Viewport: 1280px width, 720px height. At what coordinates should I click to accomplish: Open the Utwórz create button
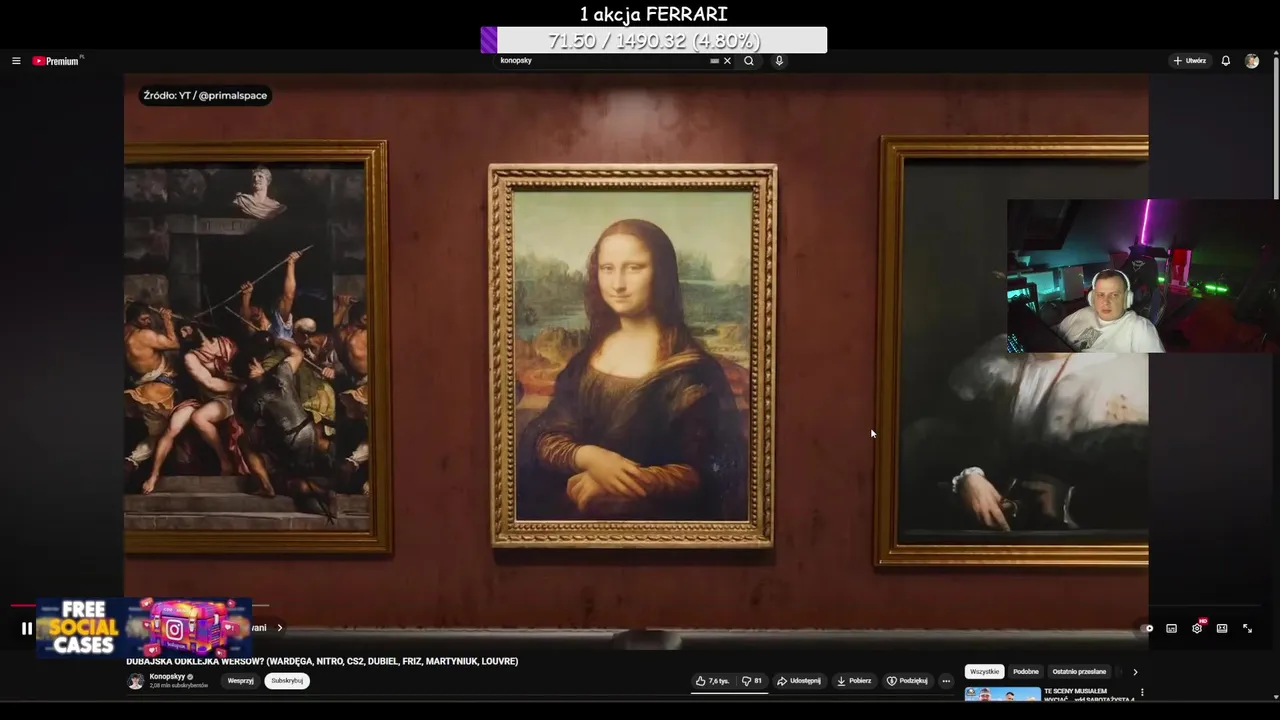[1190, 61]
